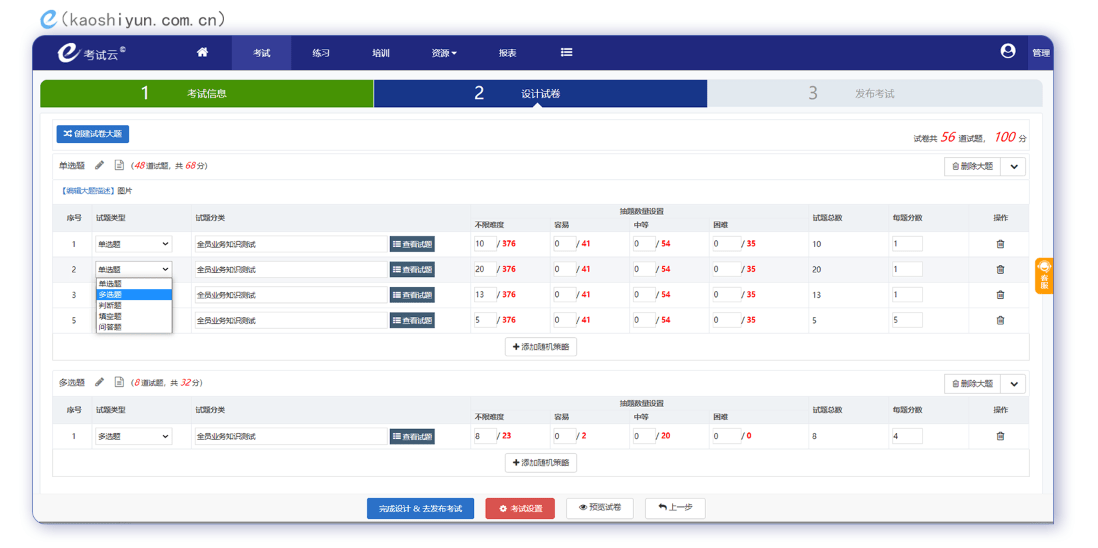Click 每题分数 field in 多选题 row

pos(906,436)
